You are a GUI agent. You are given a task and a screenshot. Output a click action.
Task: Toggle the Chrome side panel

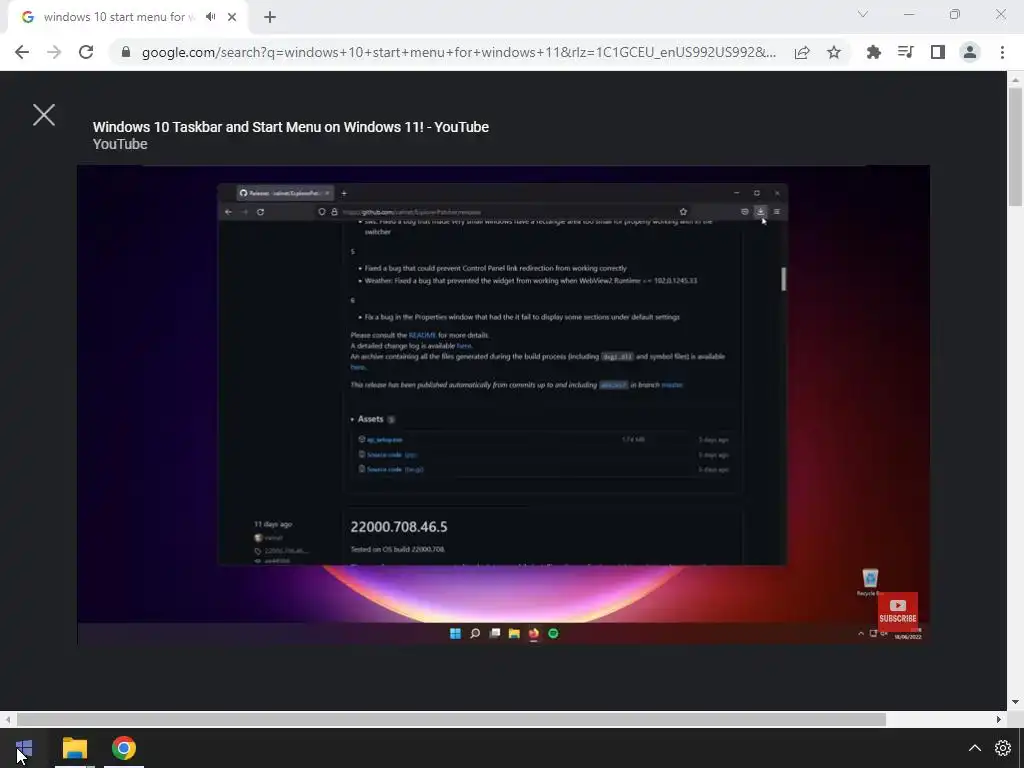(938, 52)
